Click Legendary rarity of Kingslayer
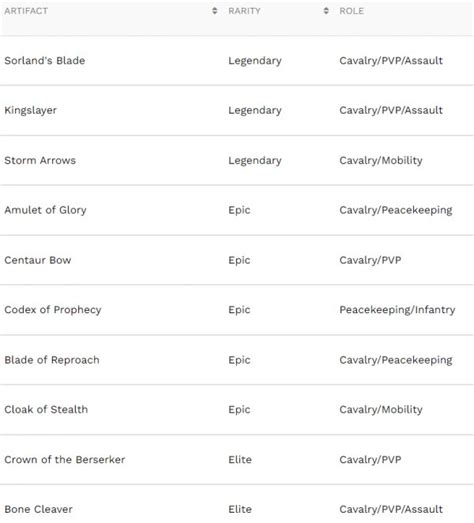The height and width of the screenshot is (523, 474). coord(255,110)
